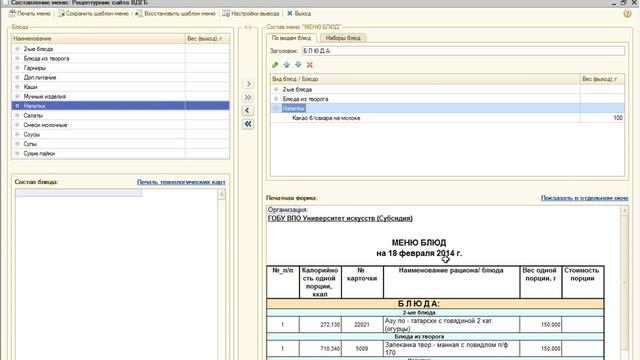Open help via the question mark icon
Screen dimensions: 640x360
pos(627,13)
